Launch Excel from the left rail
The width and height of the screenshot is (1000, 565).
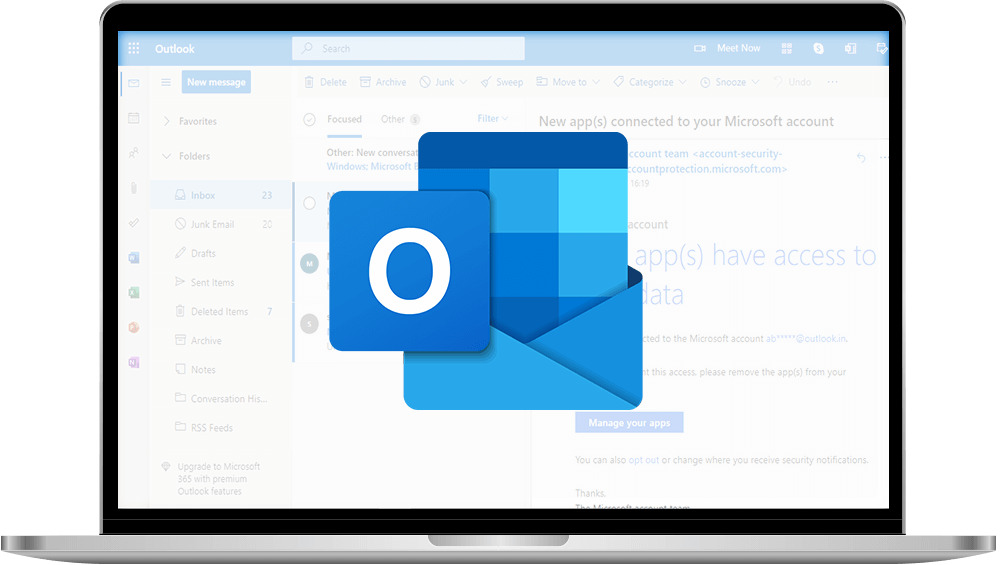[x=133, y=293]
